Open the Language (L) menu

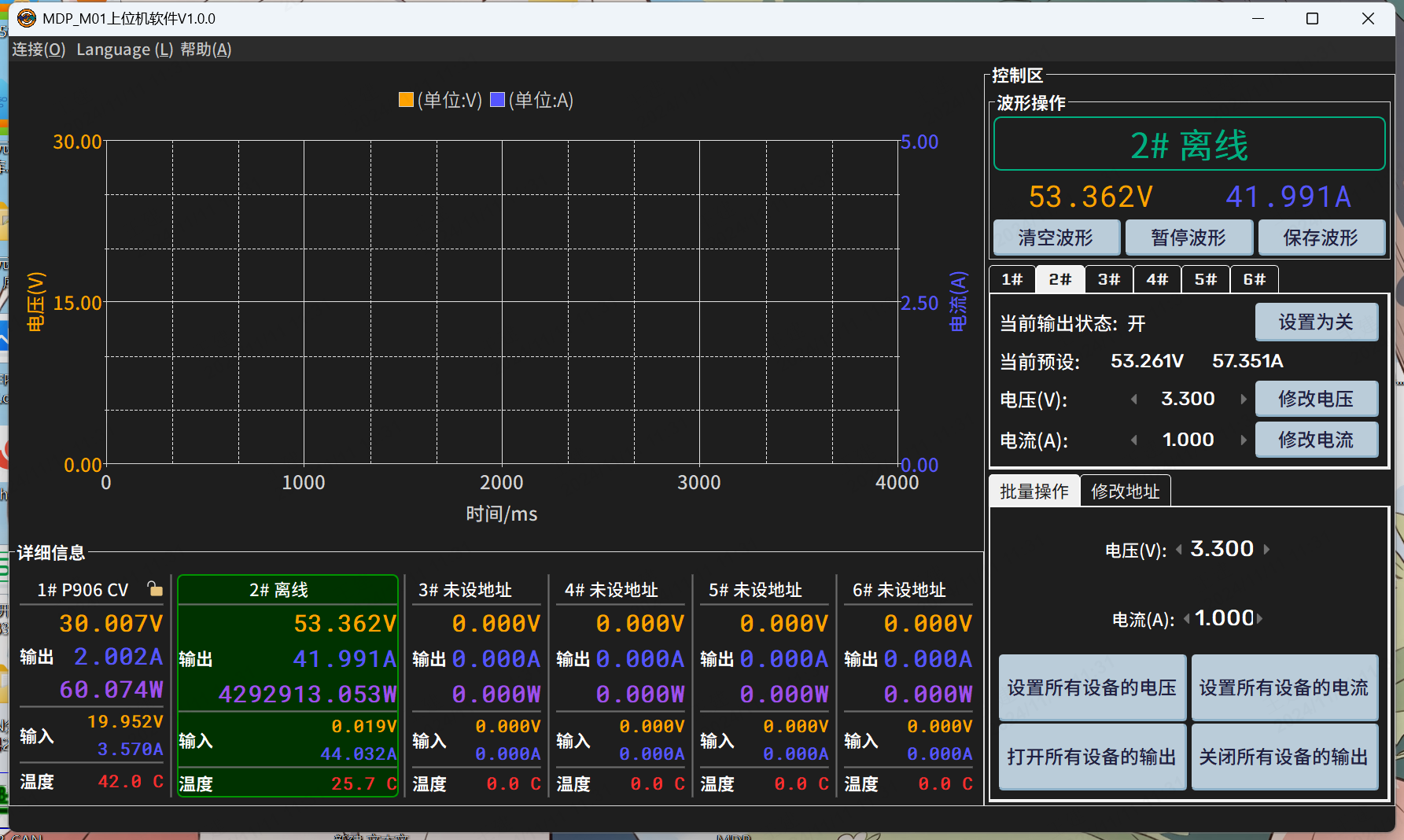pos(124,50)
